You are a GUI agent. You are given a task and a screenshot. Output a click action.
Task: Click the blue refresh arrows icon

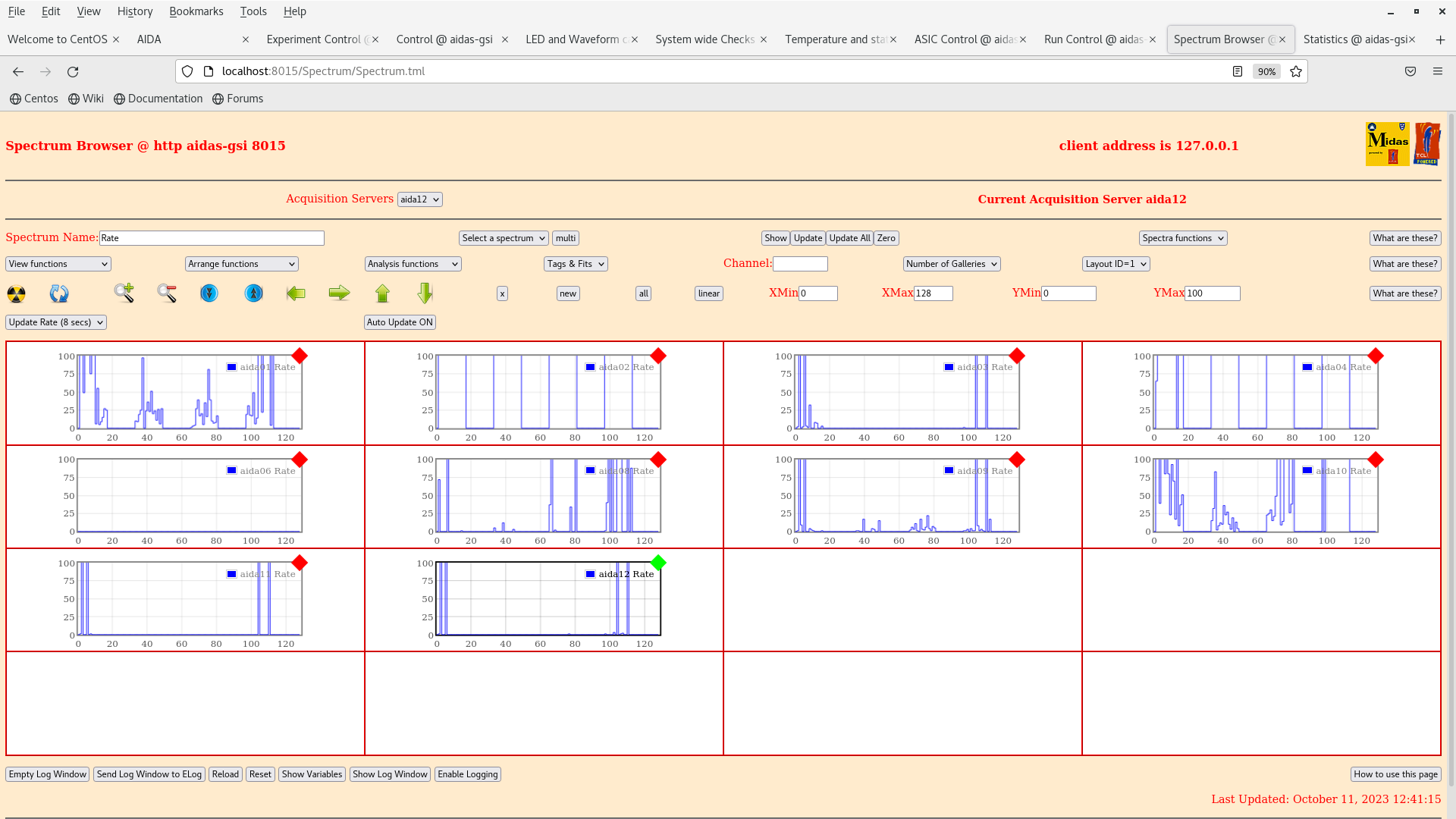click(59, 293)
